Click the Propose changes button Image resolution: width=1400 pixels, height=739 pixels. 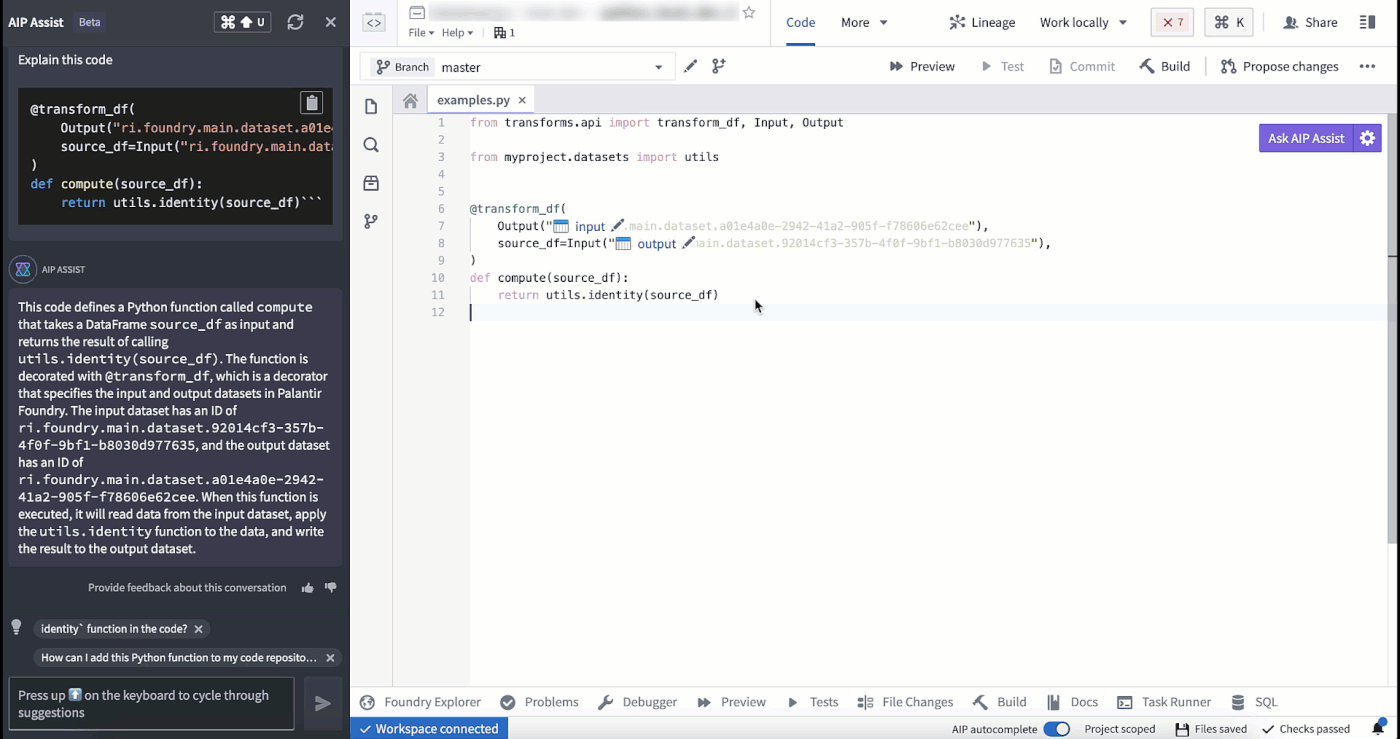click(1280, 67)
